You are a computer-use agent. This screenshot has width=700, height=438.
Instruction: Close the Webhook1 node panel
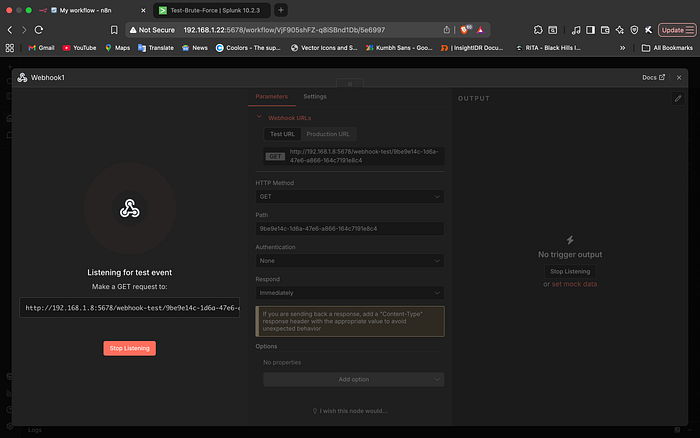(x=679, y=78)
